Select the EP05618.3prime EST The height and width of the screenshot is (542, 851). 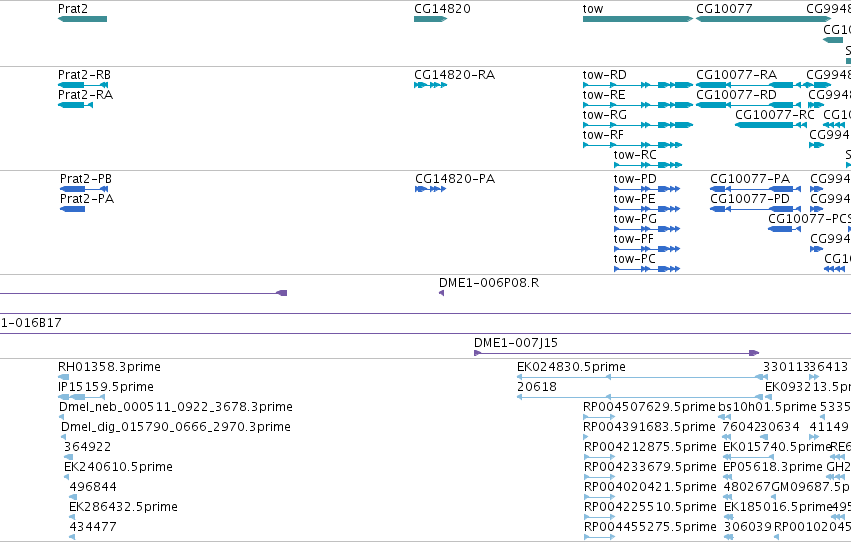click(x=728, y=477)
